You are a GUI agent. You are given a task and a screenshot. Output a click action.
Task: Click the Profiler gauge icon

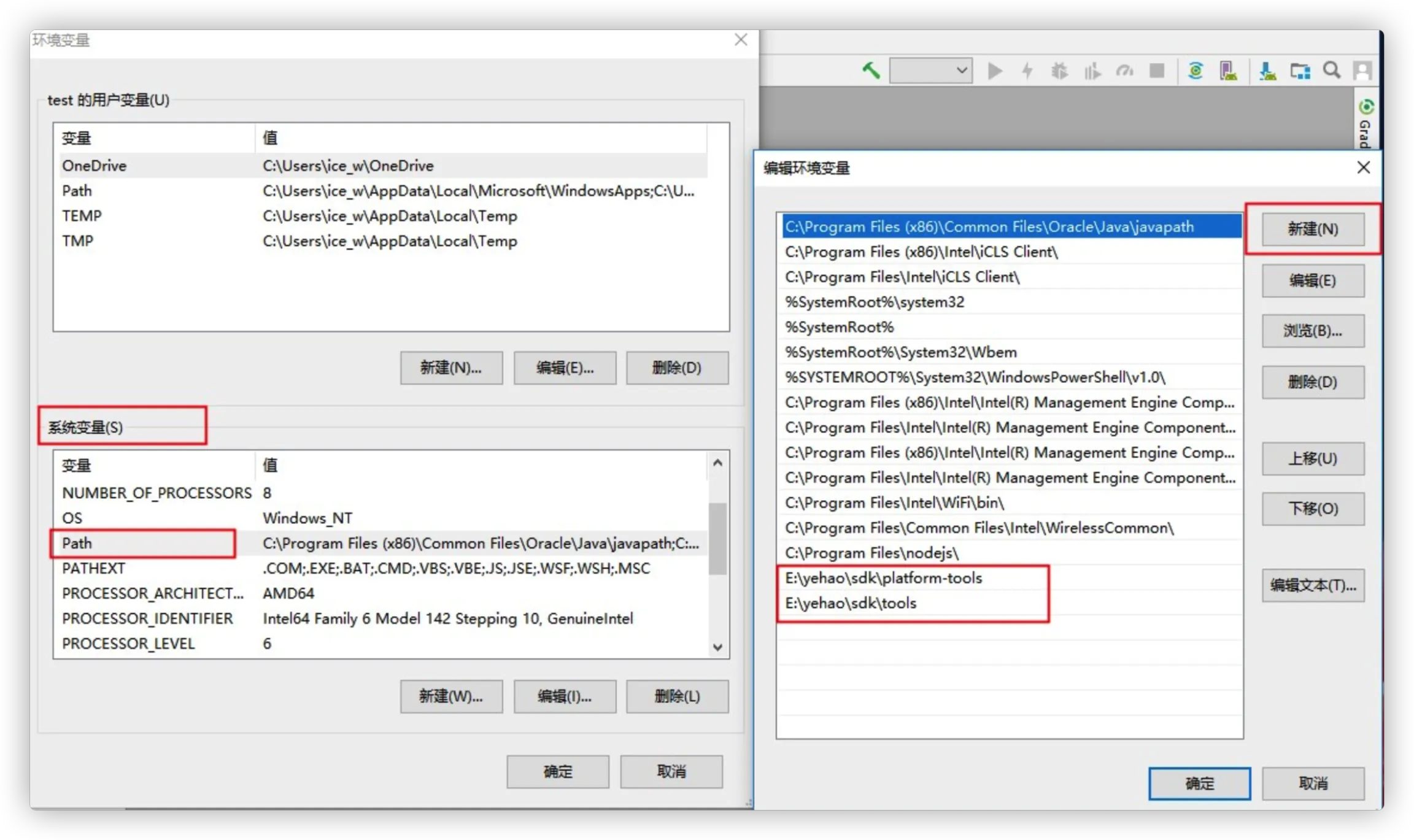(x=1124, y=71)
